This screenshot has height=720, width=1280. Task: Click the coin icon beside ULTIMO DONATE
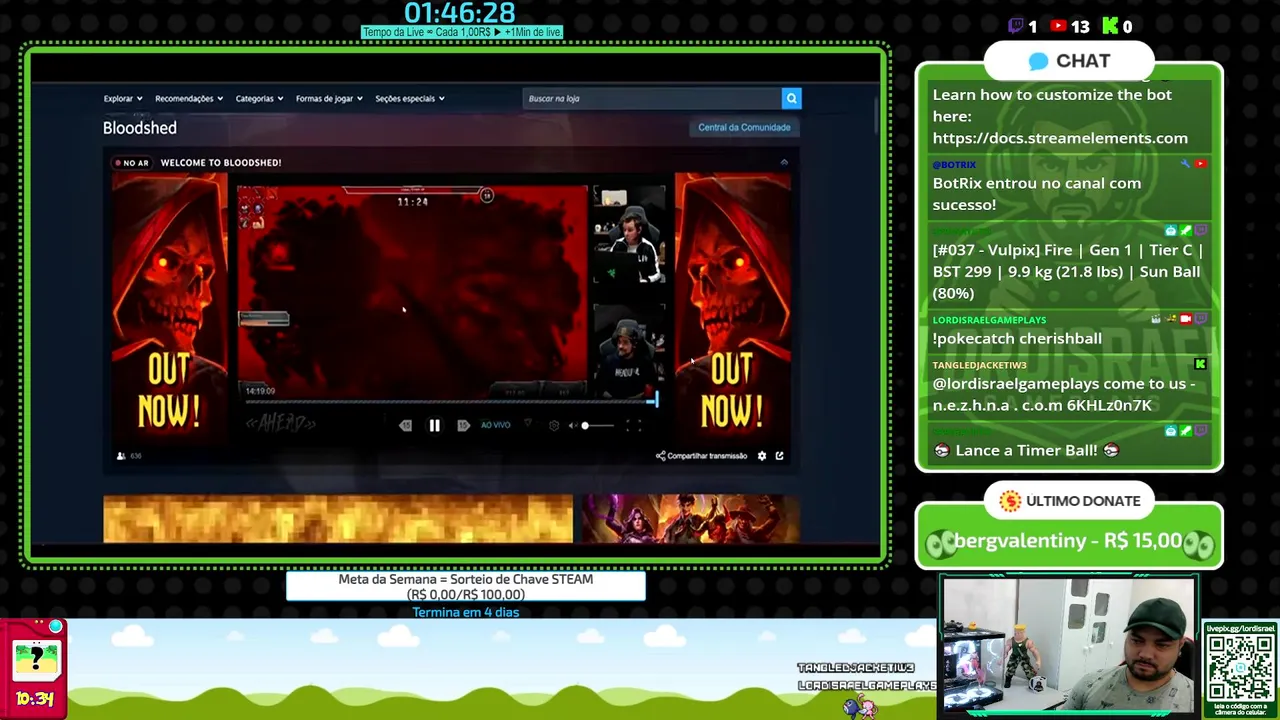(x=1010, y=501)
